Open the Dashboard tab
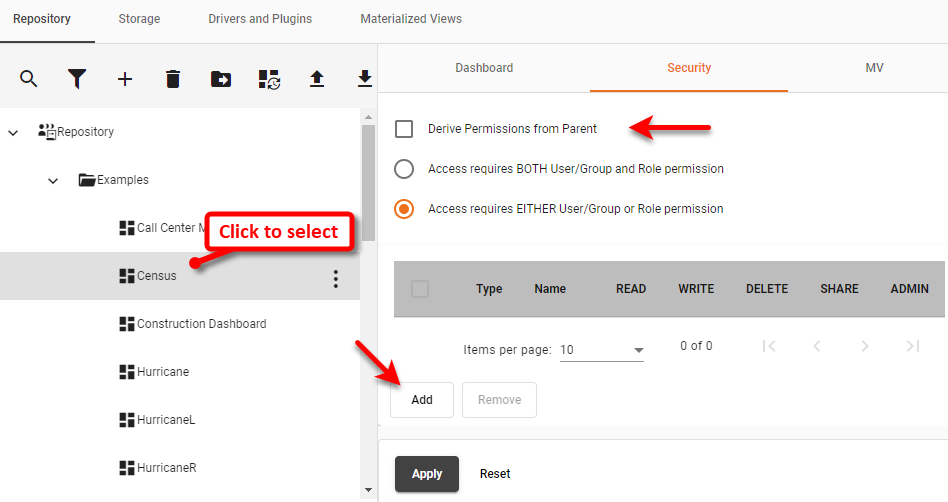Screen dimensions: 948x502 484,68
